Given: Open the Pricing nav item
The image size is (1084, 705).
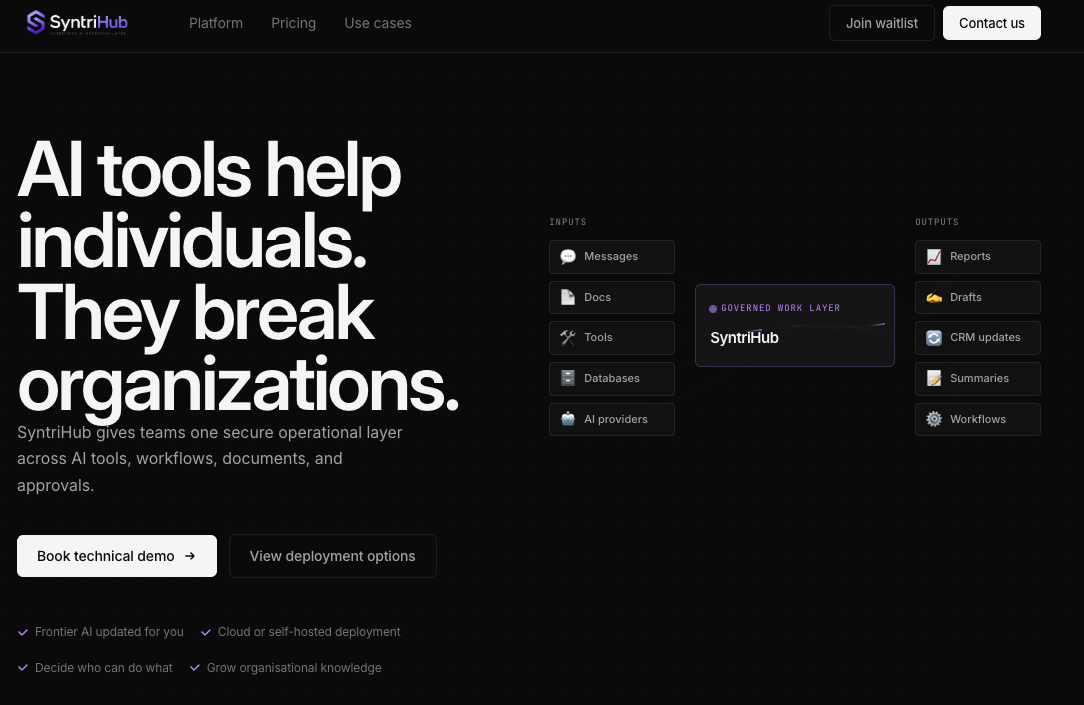Looking at the screenshot, I should click(293, 23).
